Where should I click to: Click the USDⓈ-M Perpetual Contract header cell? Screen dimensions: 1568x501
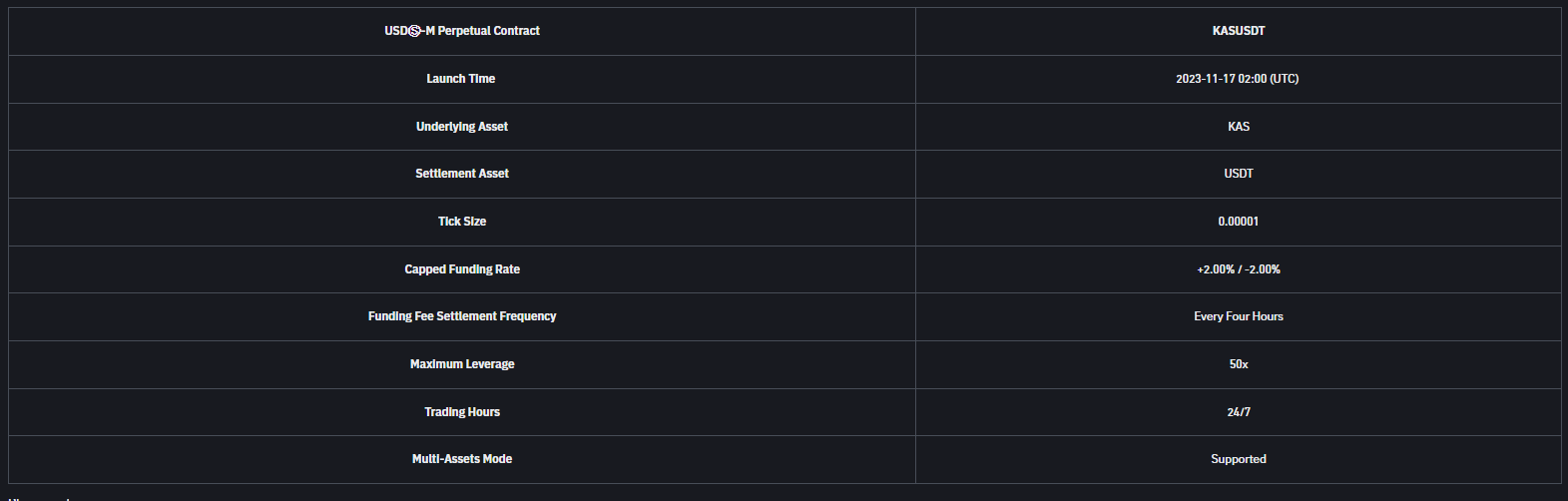coord(462,31)
